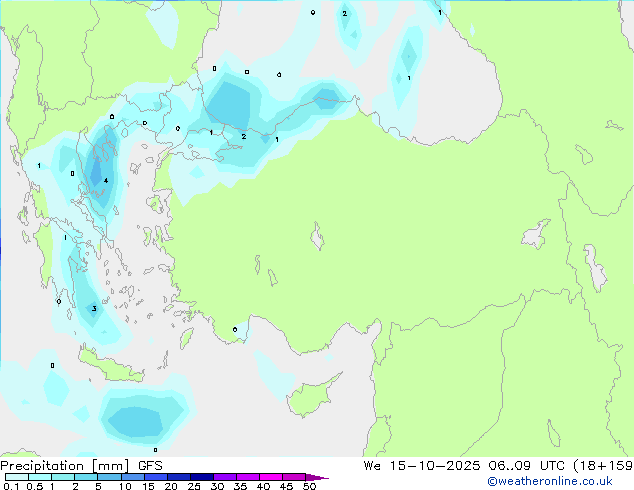This screenshot has height=490, width=634.
Task: Click the '50' legend label
Action: [309, 486]
